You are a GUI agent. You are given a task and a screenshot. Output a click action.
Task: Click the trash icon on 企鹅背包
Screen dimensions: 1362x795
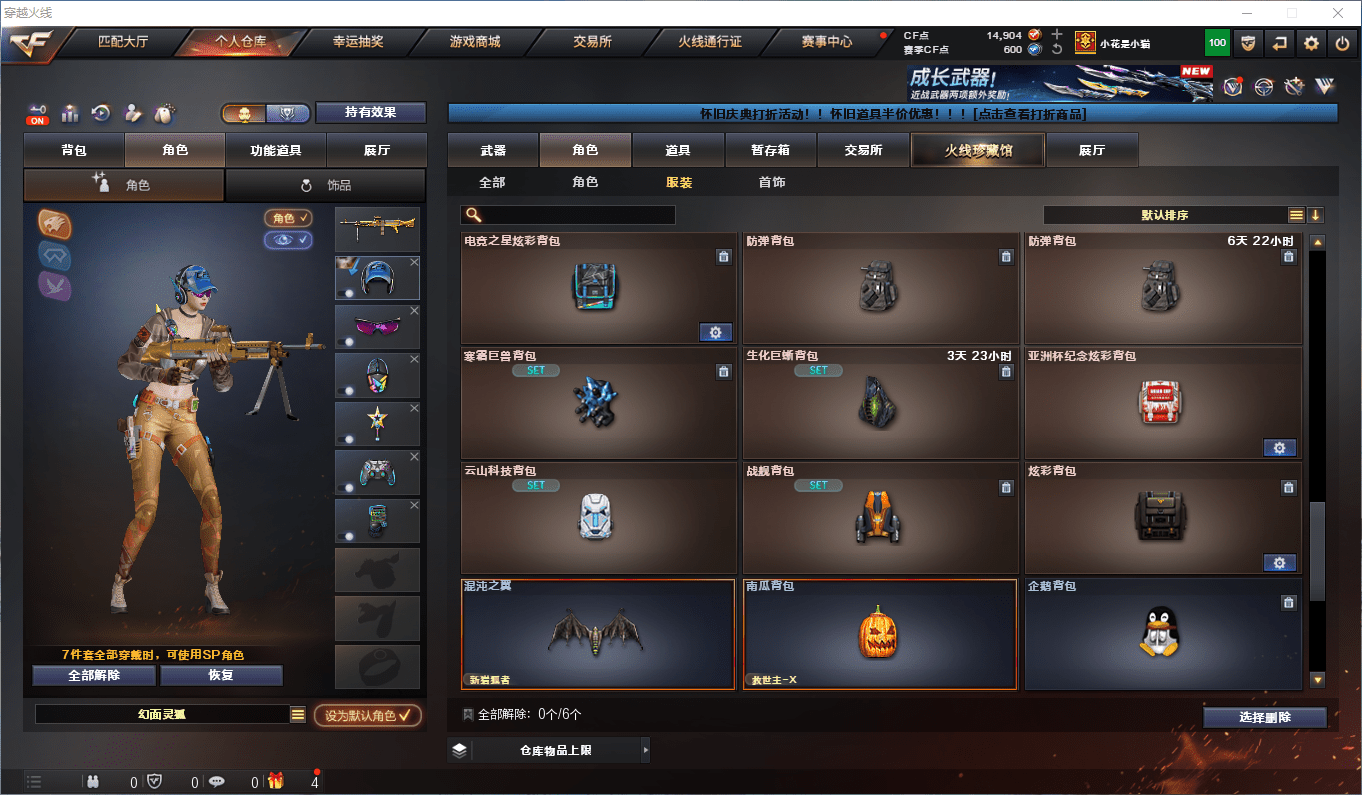click(x=1288, y=602)
